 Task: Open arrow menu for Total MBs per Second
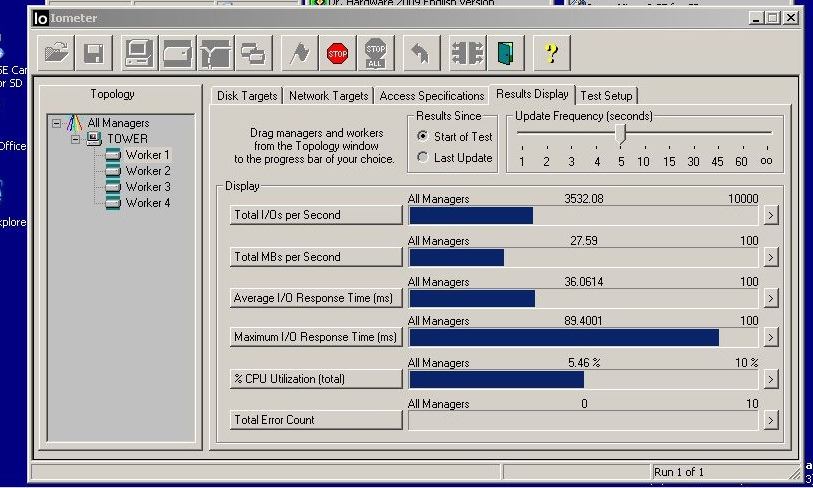coord(771,257)
